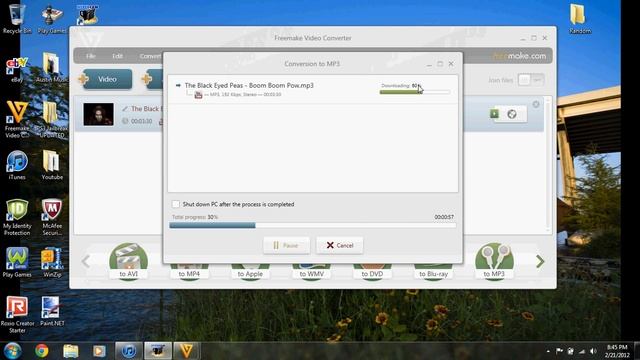
Task: Show hidden system tray icons arrow
Action: [x=548, y=351]
